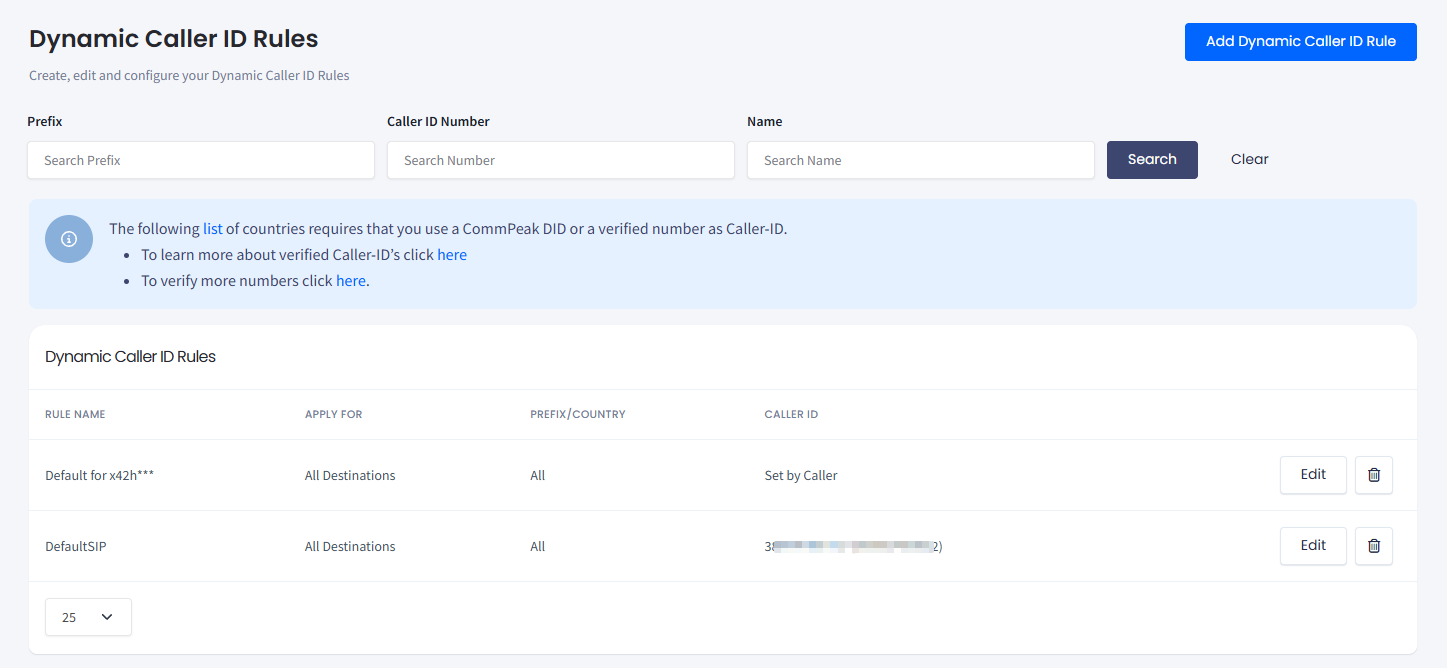1447x668 pixels.
Task: Open "here" link about verified Caller-IDs
Action: (452, 255)
